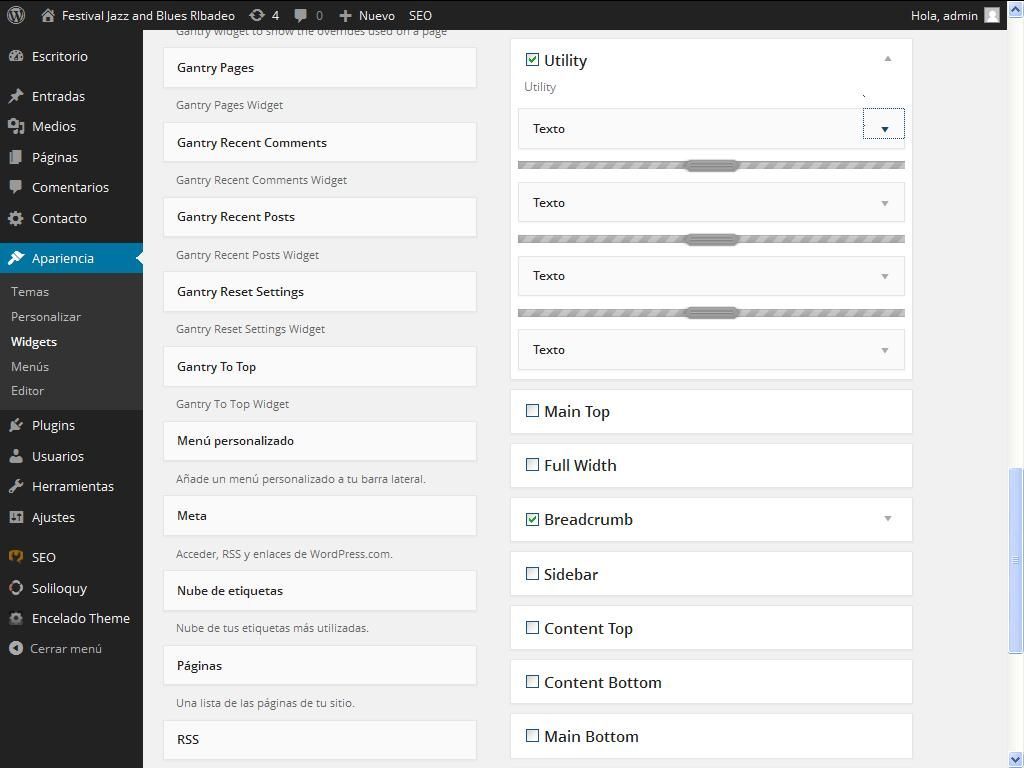Select the Gantry Reset Settings widget
This screenshot has width=1024, height=768.
point(320,292)
